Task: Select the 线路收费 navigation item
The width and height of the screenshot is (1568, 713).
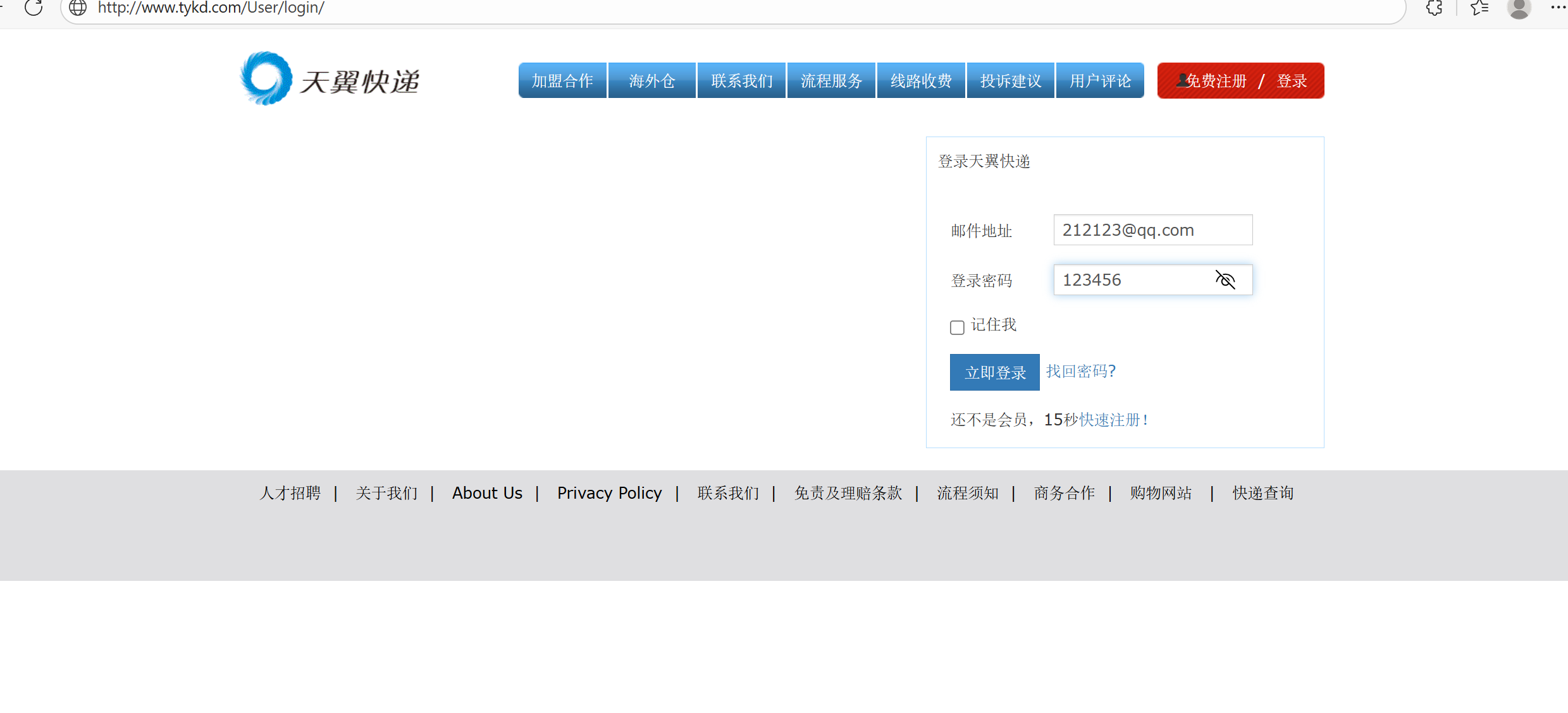Action: (921, 81)
